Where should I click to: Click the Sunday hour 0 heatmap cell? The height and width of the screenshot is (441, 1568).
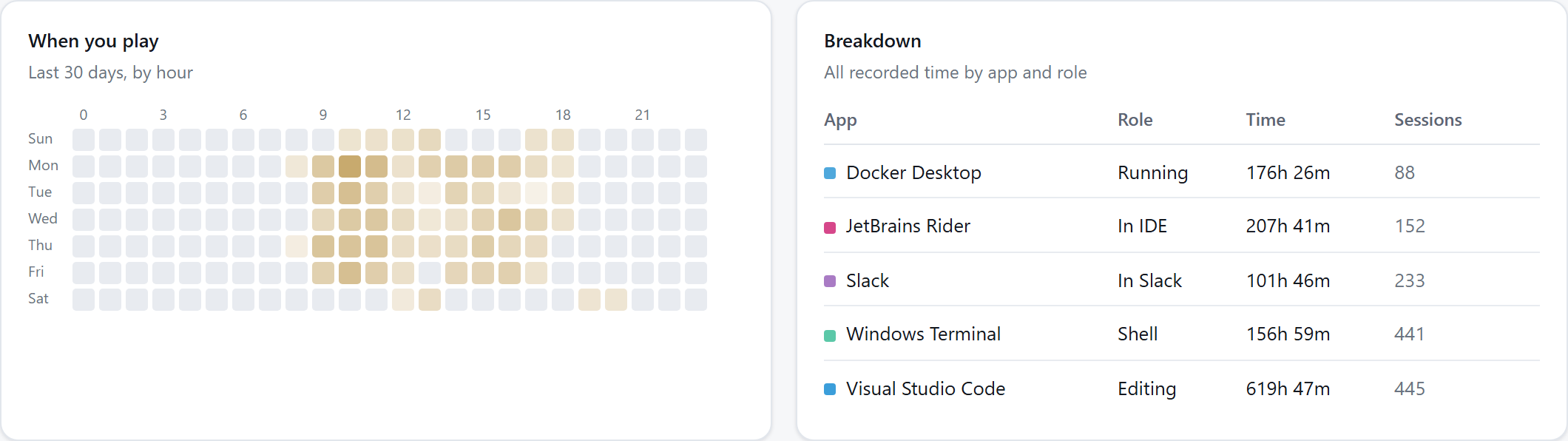tap(84, 140)
